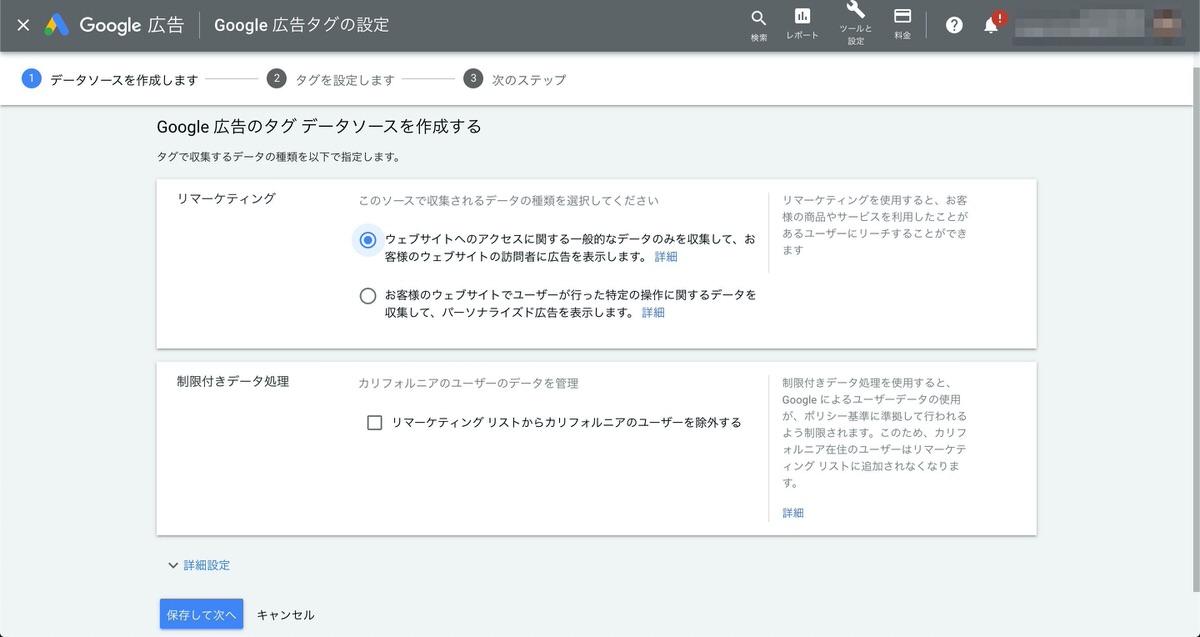Viewport: 1200px width, 637px height.
Task: Select step 2 タグを設定します
Action: pos(331,79)
